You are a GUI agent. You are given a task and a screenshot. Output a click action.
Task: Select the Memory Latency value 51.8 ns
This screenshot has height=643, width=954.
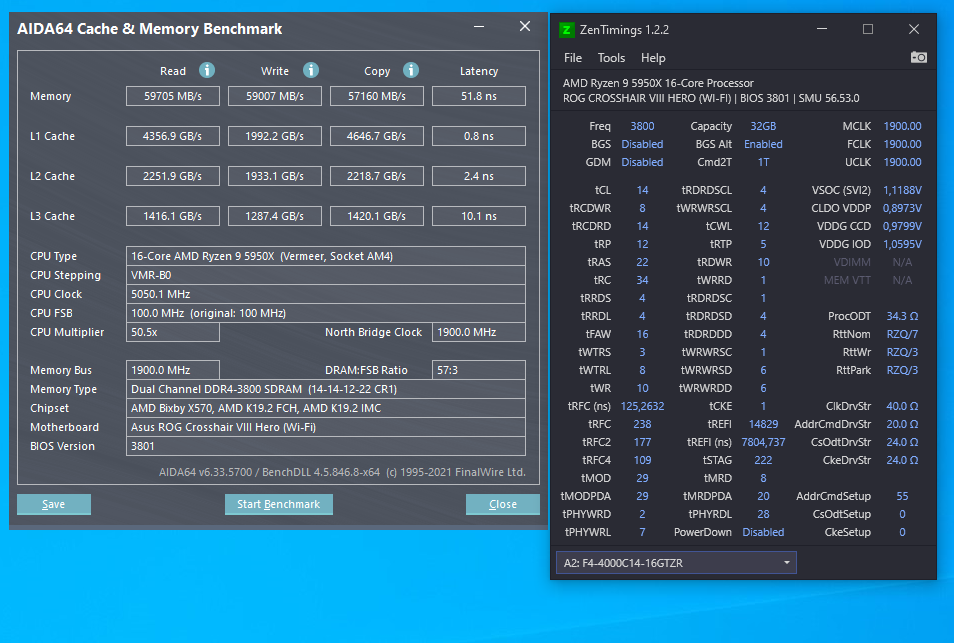click(x=479, y=96)
